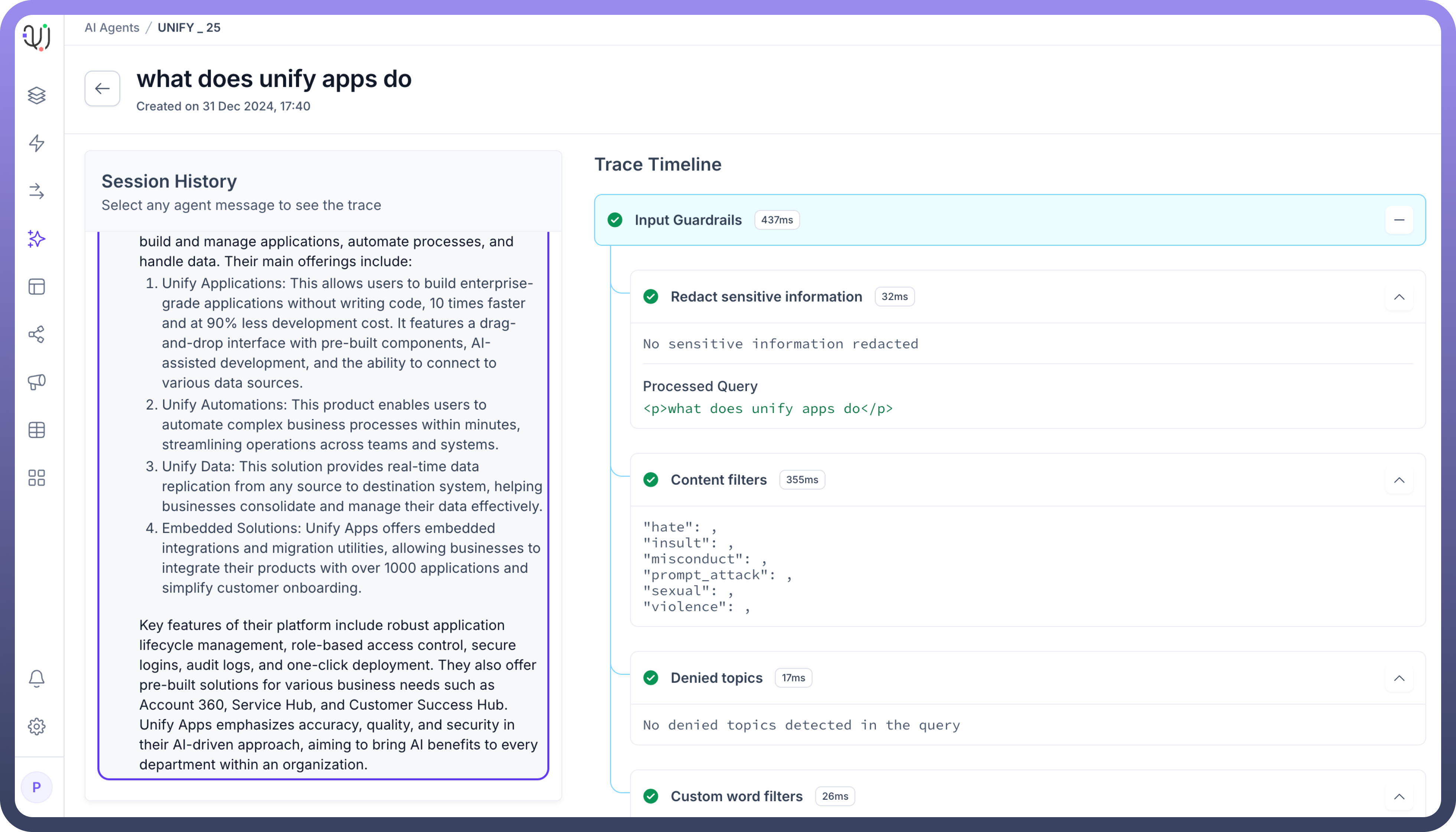This screenshot has height=832, width=1456.
Task: Collapse the Content filters chevron
Action: [x=1399, y=480]
